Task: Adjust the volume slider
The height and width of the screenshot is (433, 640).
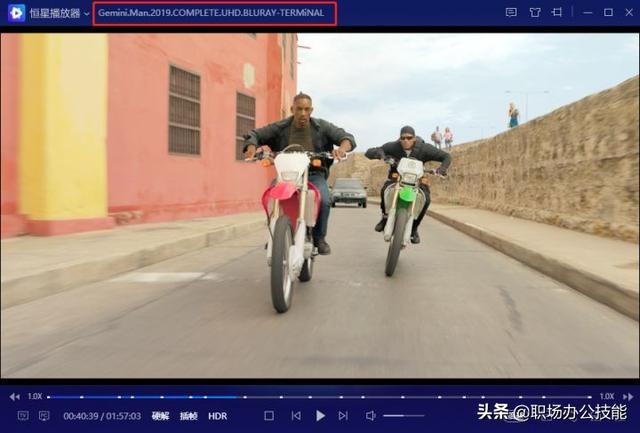Action: click(404, 416)
